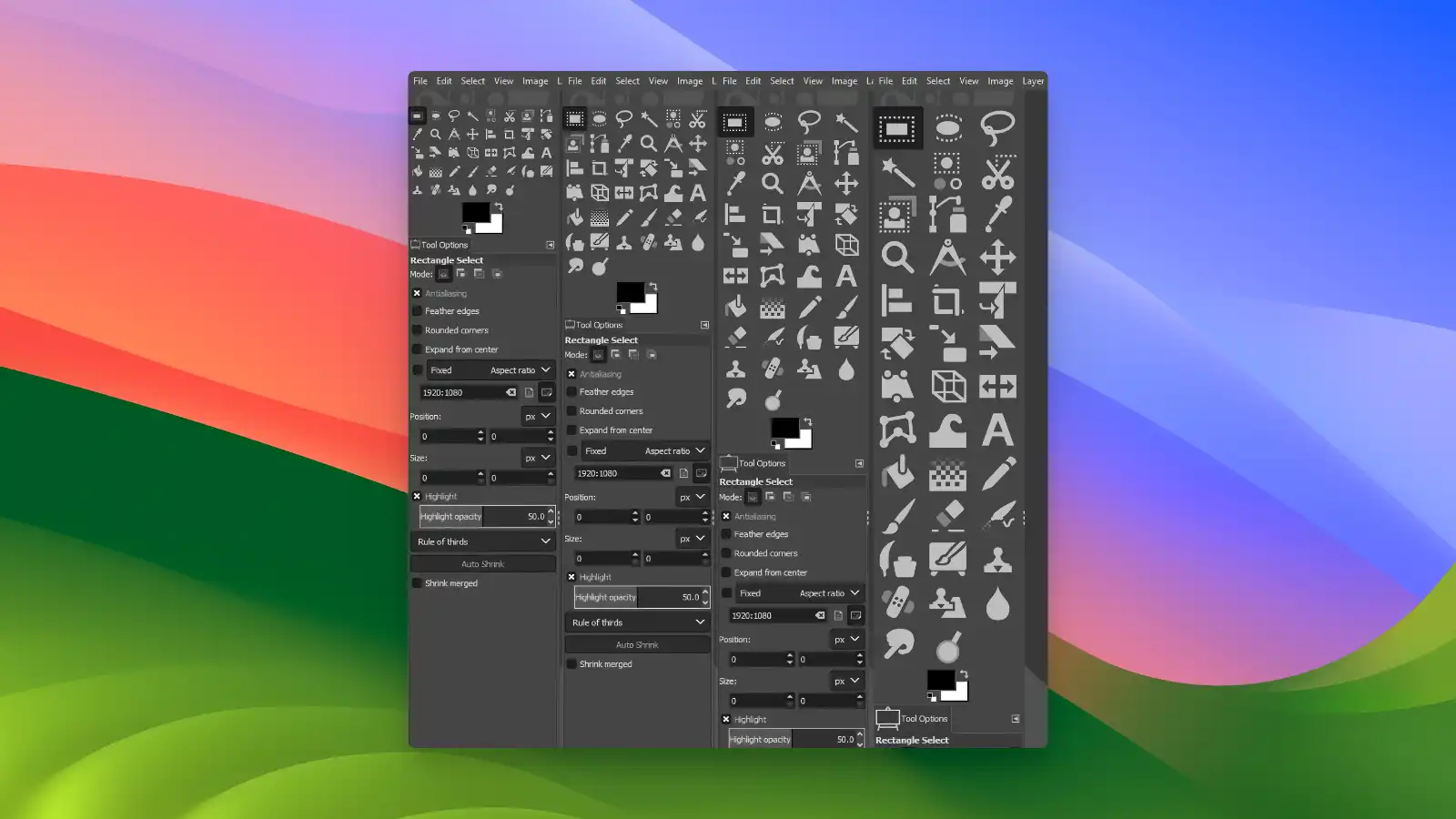Select the Free Select lasso tool
The width and height of the screenshot is (1456, 819).
pyautogui.click(x=998, y=127)
